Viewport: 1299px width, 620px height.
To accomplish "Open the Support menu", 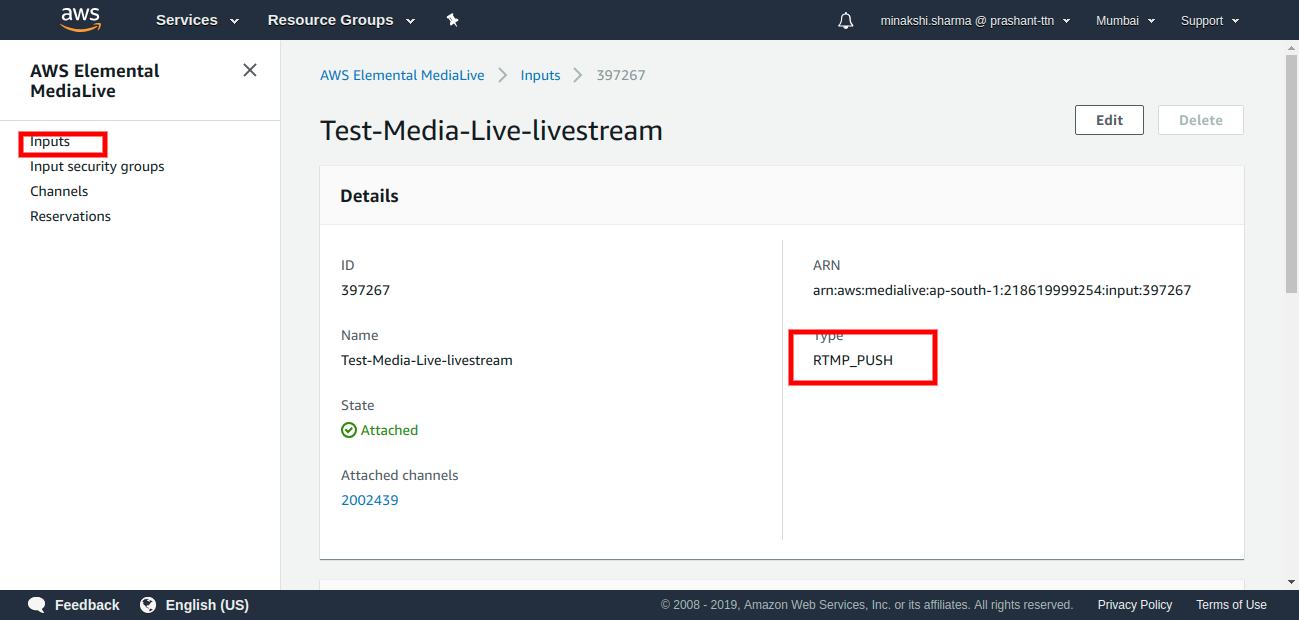I will pyautogui.click(x=1209, y=20).
